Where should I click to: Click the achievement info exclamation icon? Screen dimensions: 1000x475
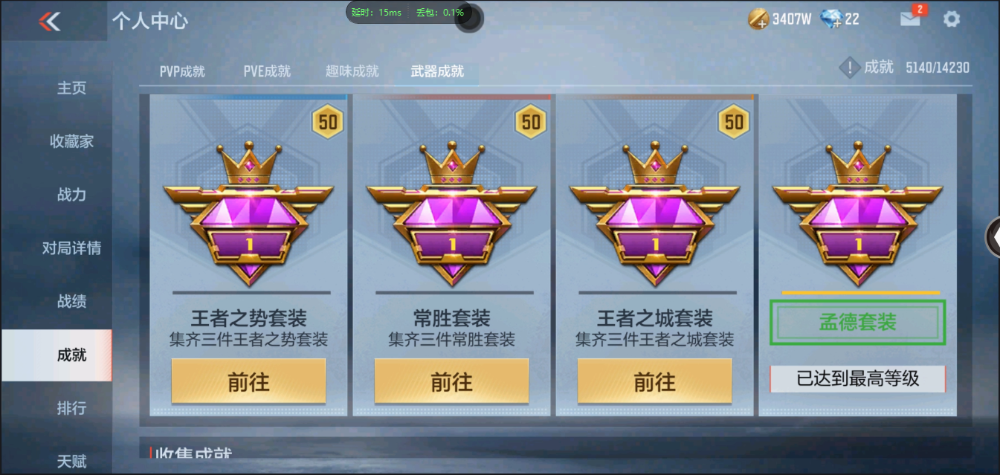(x=849, y=68)
